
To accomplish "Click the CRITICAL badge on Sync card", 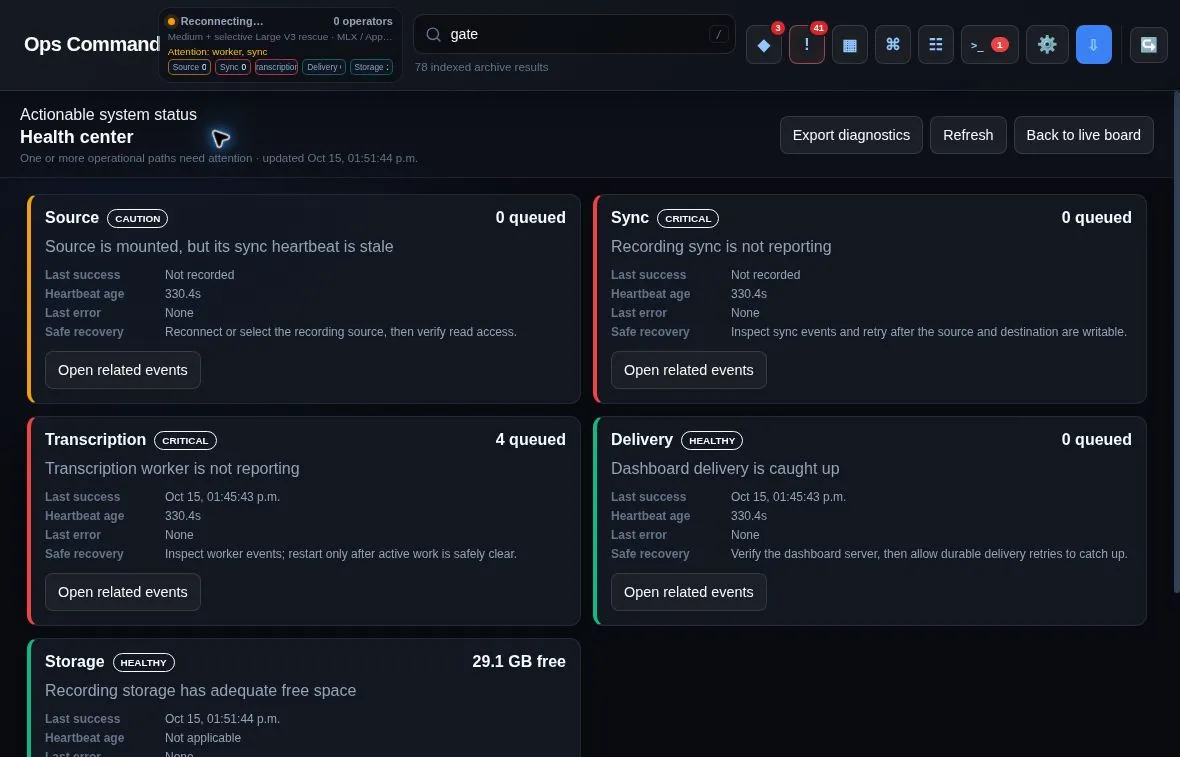I will (688, 218).
